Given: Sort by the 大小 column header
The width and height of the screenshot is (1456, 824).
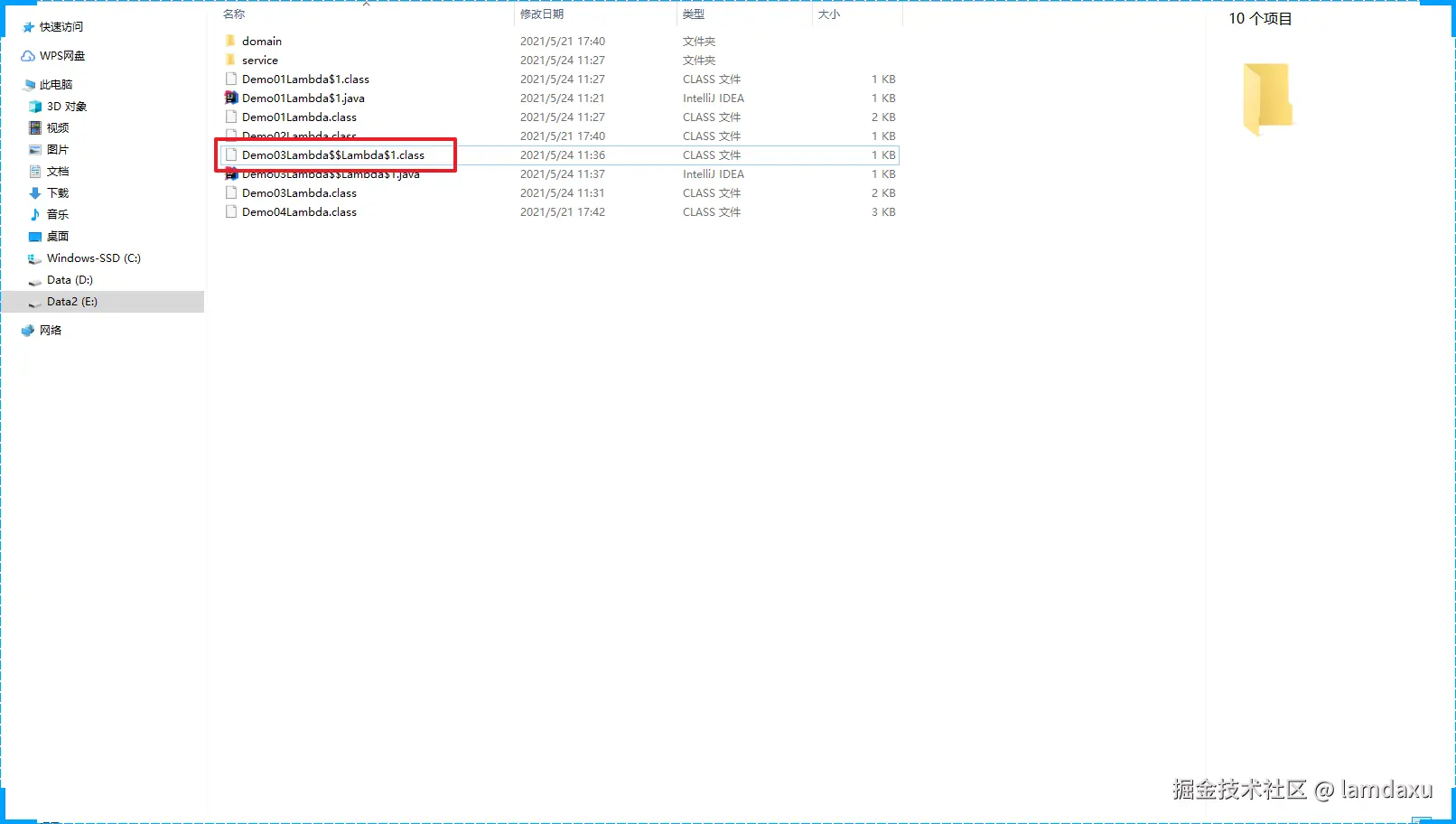Looking at the screenshot, I should (x=829, y=14).
